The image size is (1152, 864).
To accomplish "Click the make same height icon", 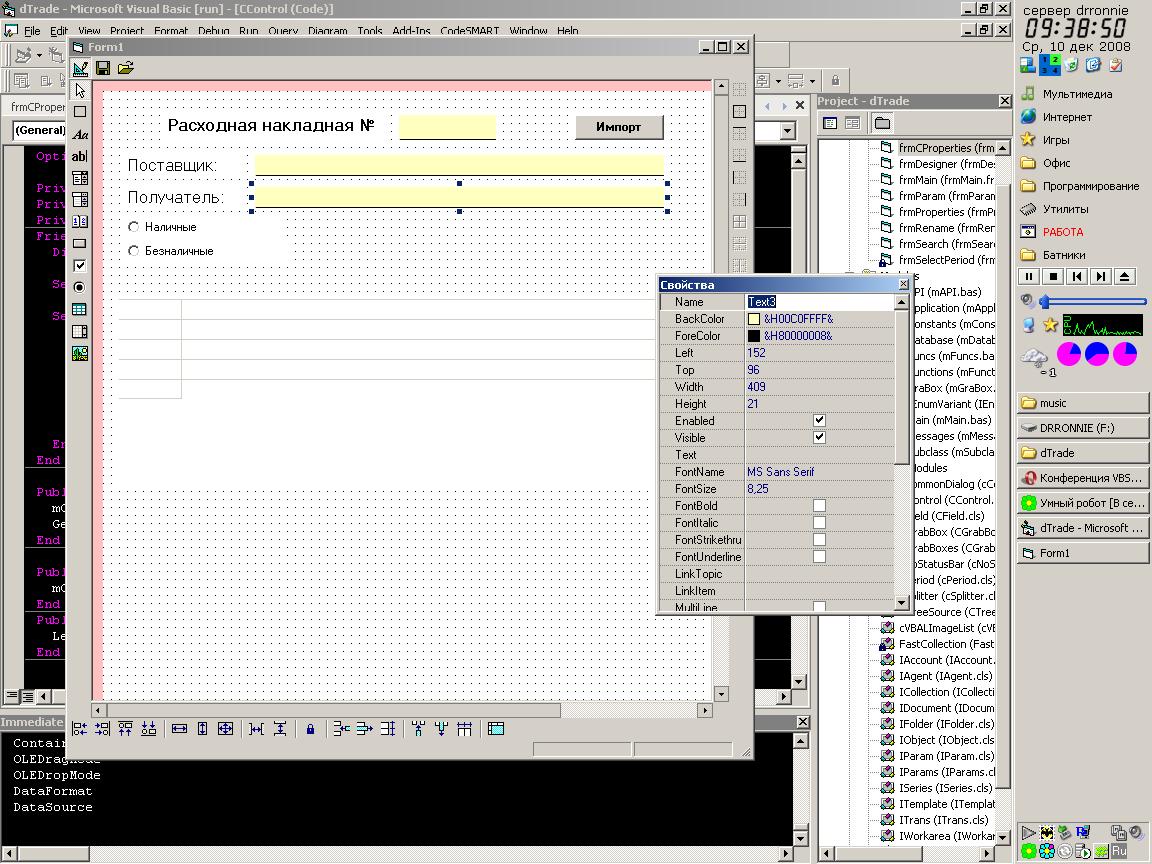I will [202, 729].
